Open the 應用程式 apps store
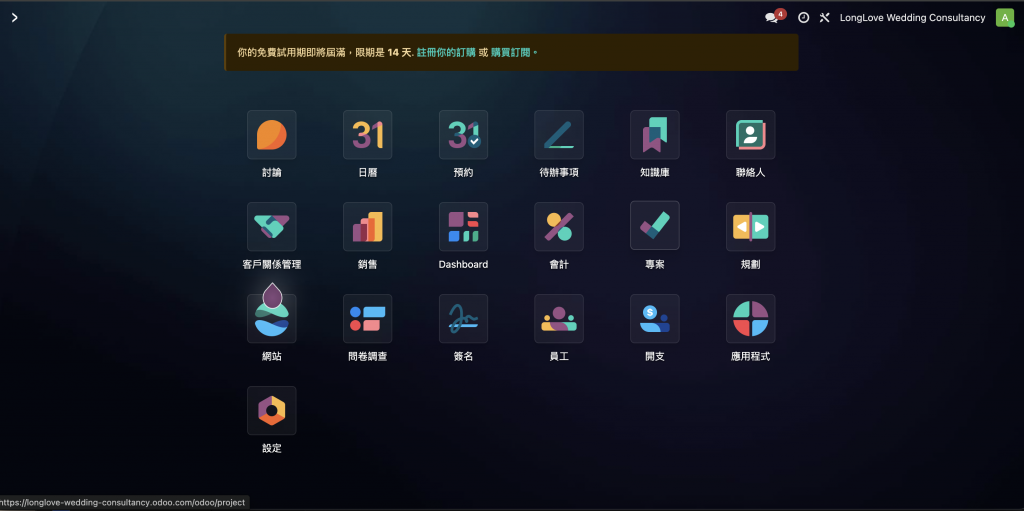 (751, 319)
